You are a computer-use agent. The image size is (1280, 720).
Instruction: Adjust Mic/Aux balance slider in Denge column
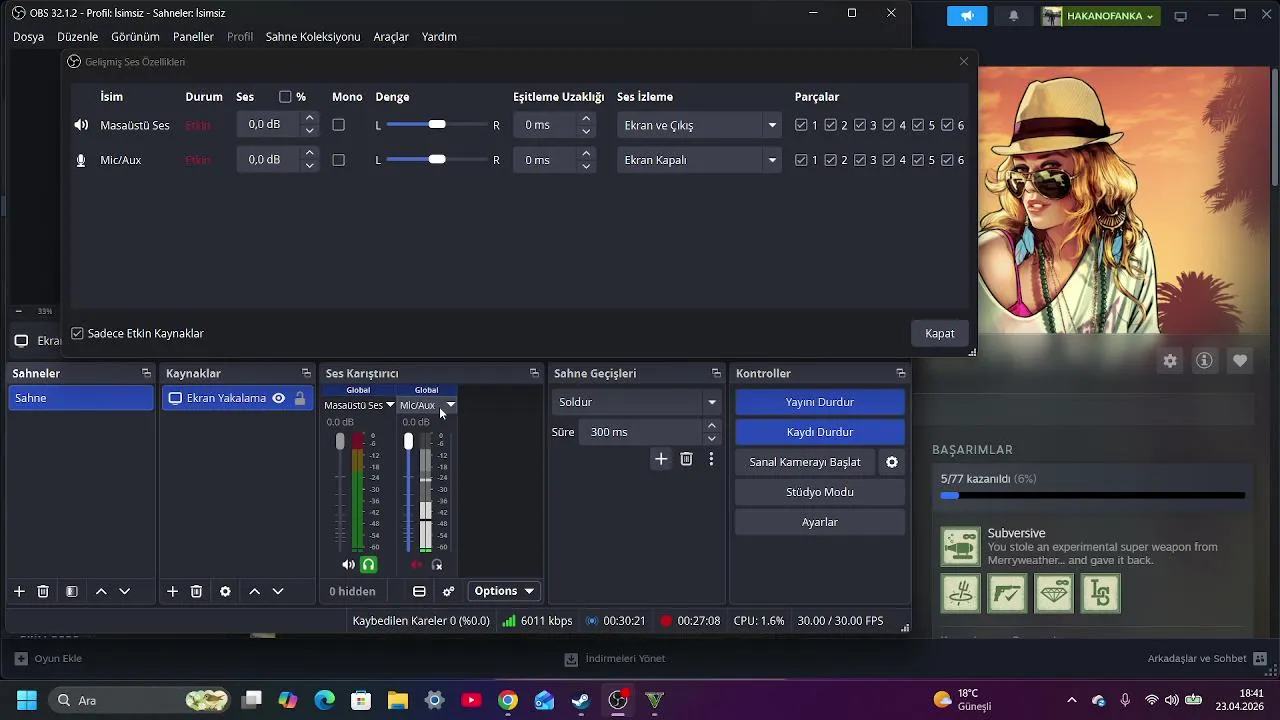(x=437, y=160)
